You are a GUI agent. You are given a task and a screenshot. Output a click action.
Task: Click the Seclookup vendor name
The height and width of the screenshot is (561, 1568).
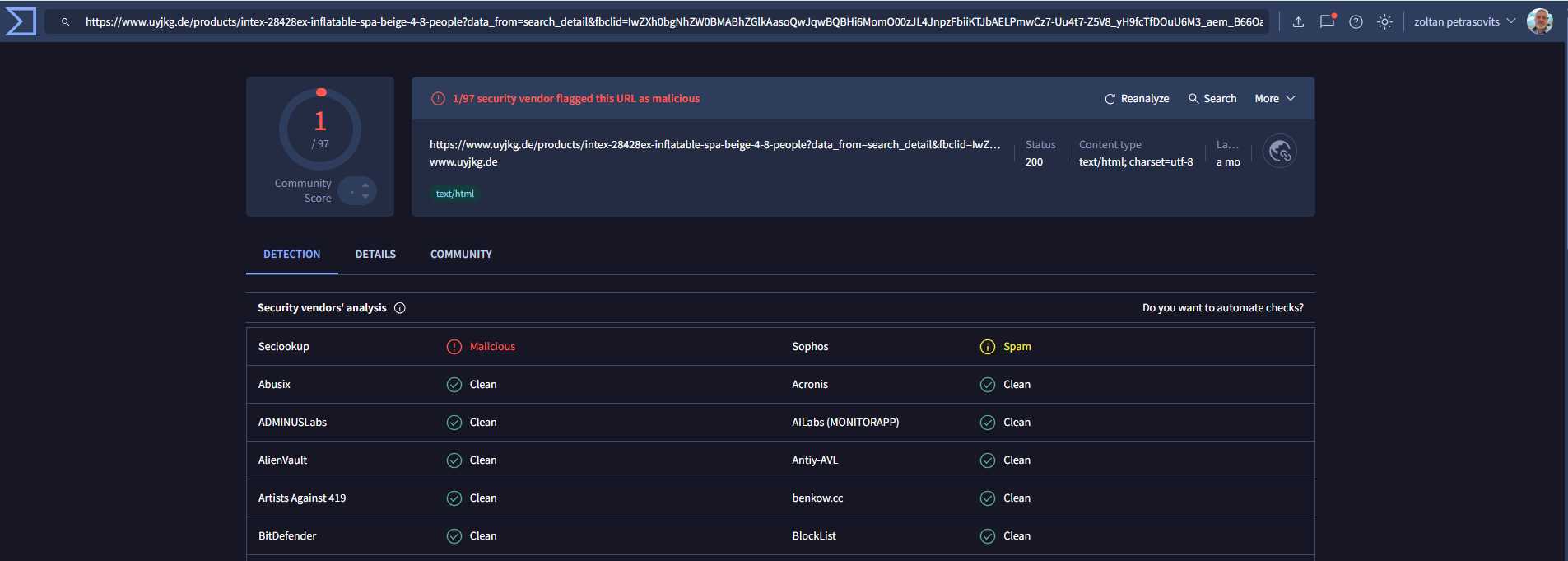pos(284,347)
